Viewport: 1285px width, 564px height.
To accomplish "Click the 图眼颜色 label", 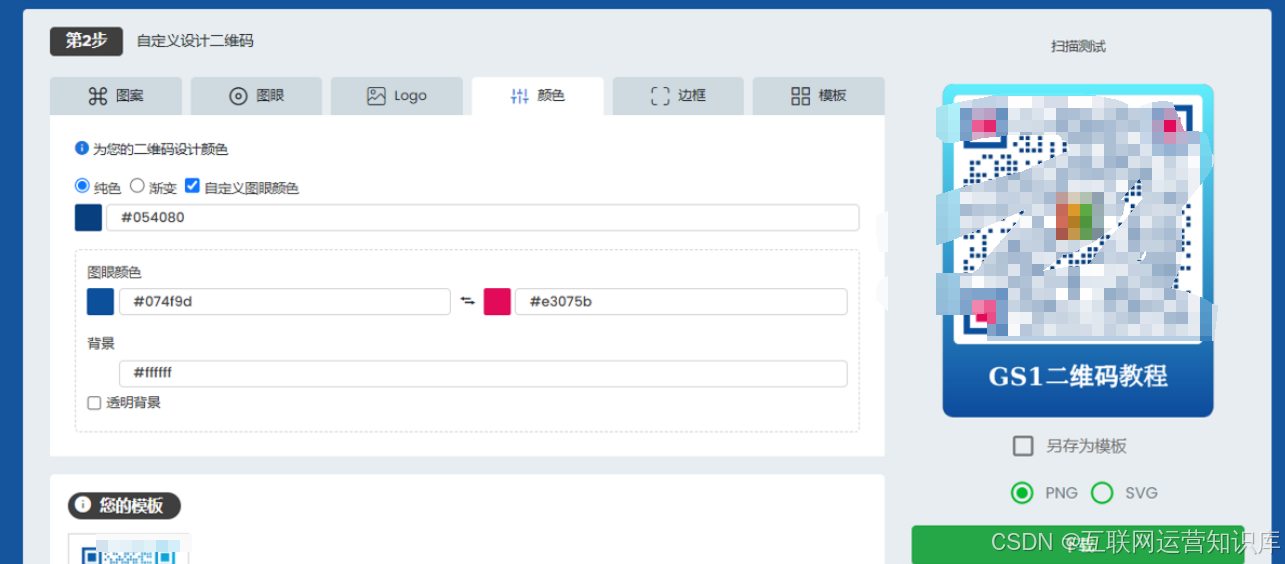I will [114, 272].
